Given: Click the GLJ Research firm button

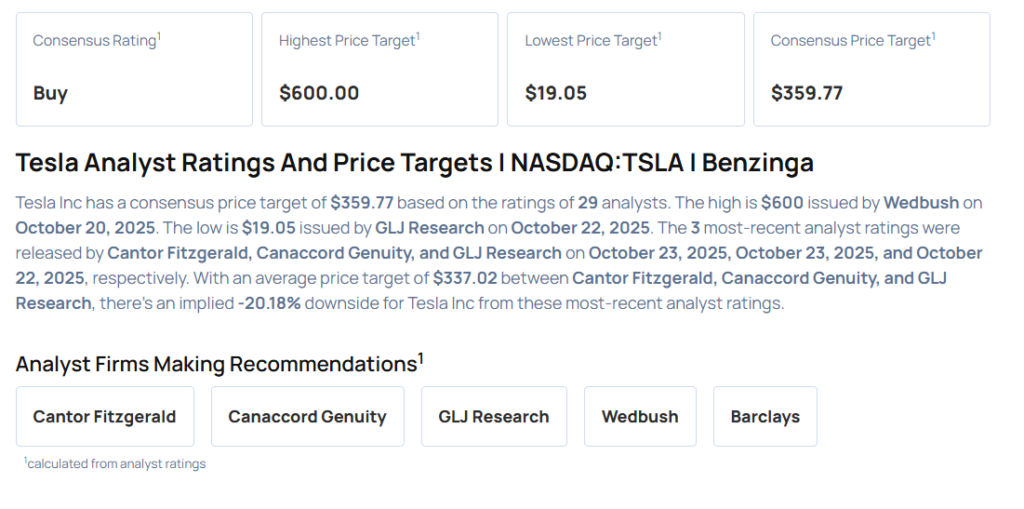Looking at the screenshot, I should 494,416.
